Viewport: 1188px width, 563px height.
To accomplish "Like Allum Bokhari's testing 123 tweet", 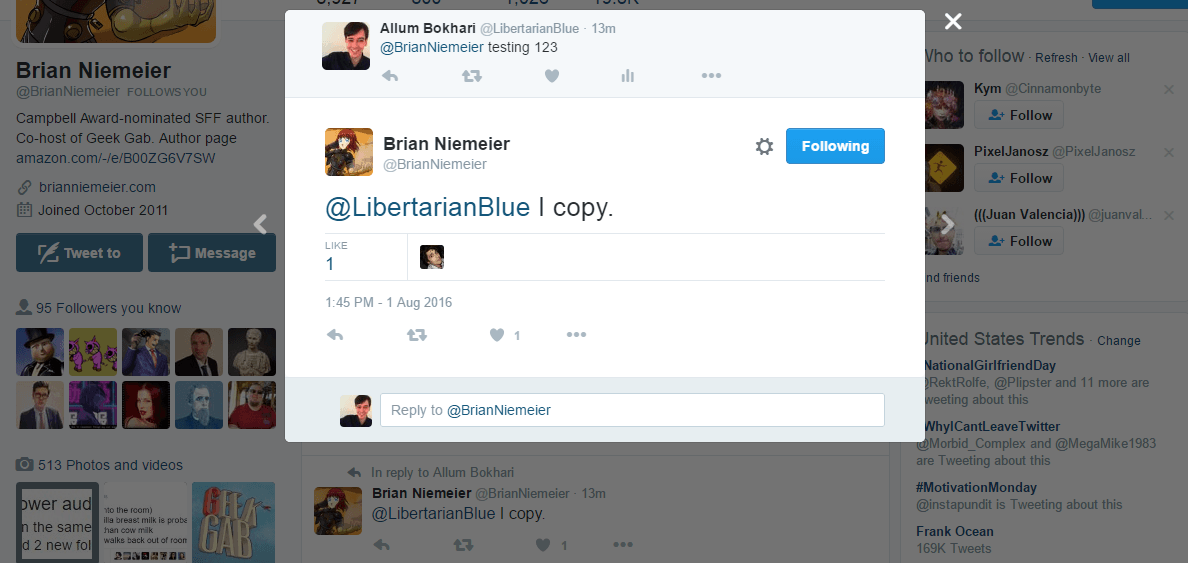I will (x=552, y=76).
